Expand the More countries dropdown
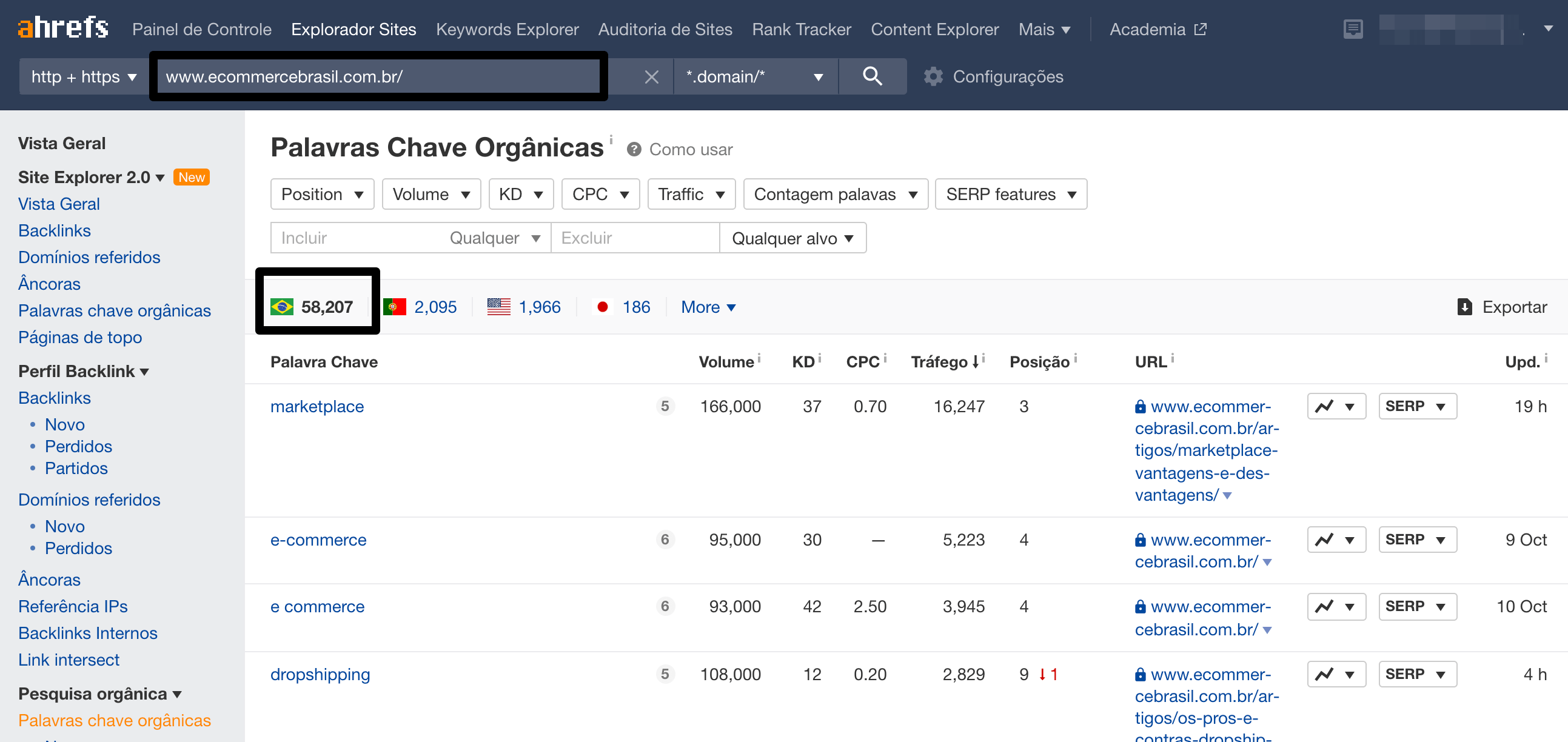Screen dimensions: 1568x742 tap(708, 307)
